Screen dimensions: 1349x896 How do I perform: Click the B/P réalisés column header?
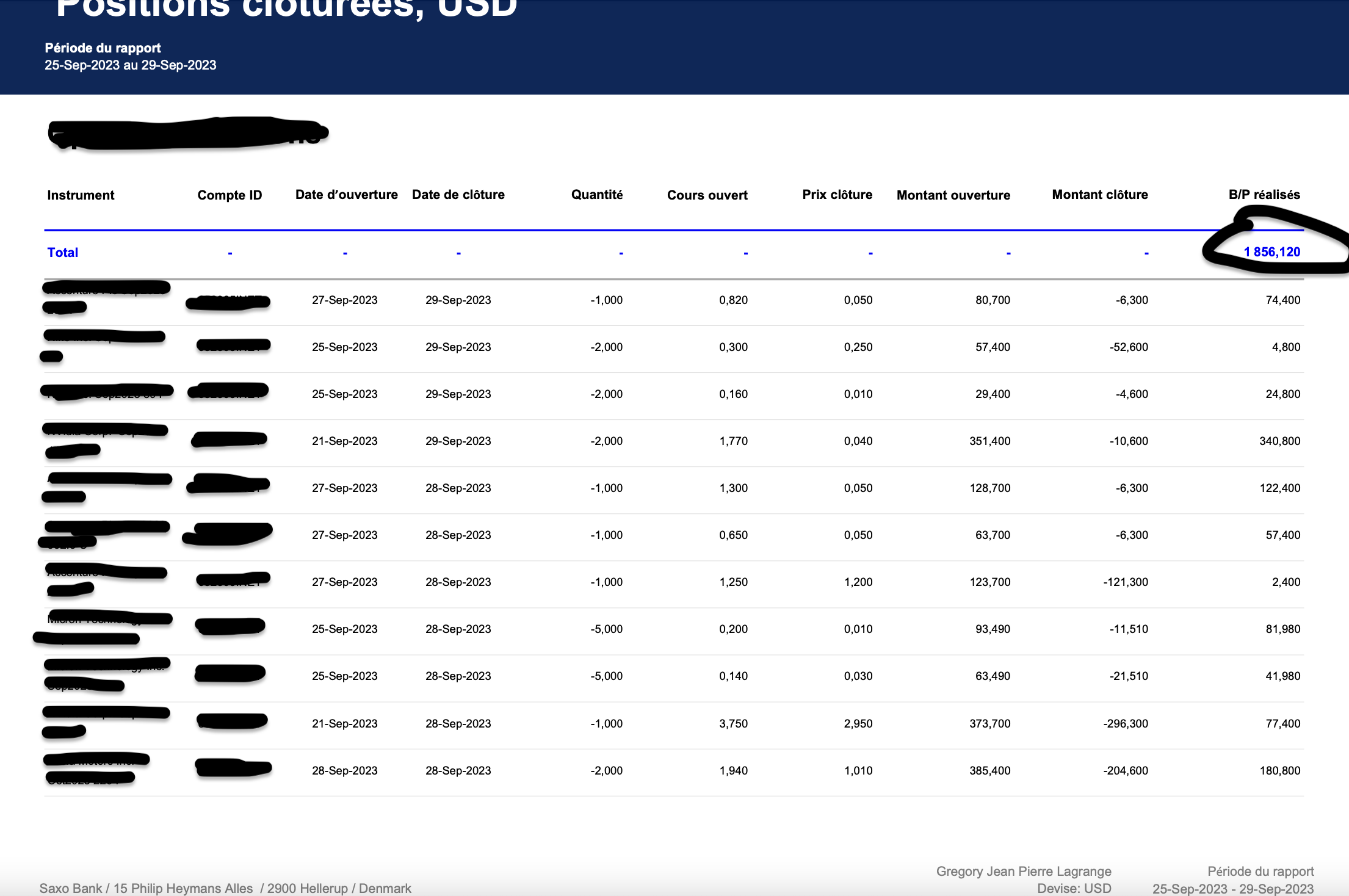click(x=1264, y=195)
